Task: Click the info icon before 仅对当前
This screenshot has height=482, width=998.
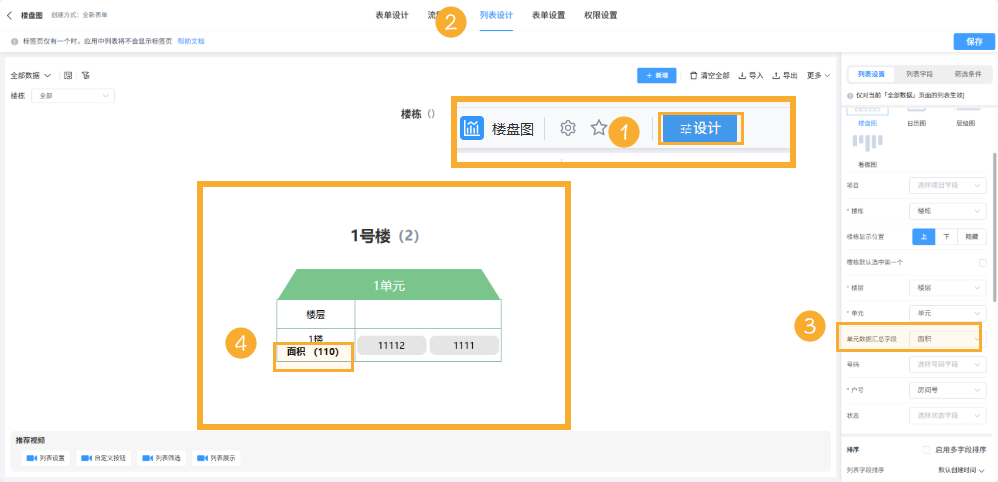Action: tap(850, 96)
